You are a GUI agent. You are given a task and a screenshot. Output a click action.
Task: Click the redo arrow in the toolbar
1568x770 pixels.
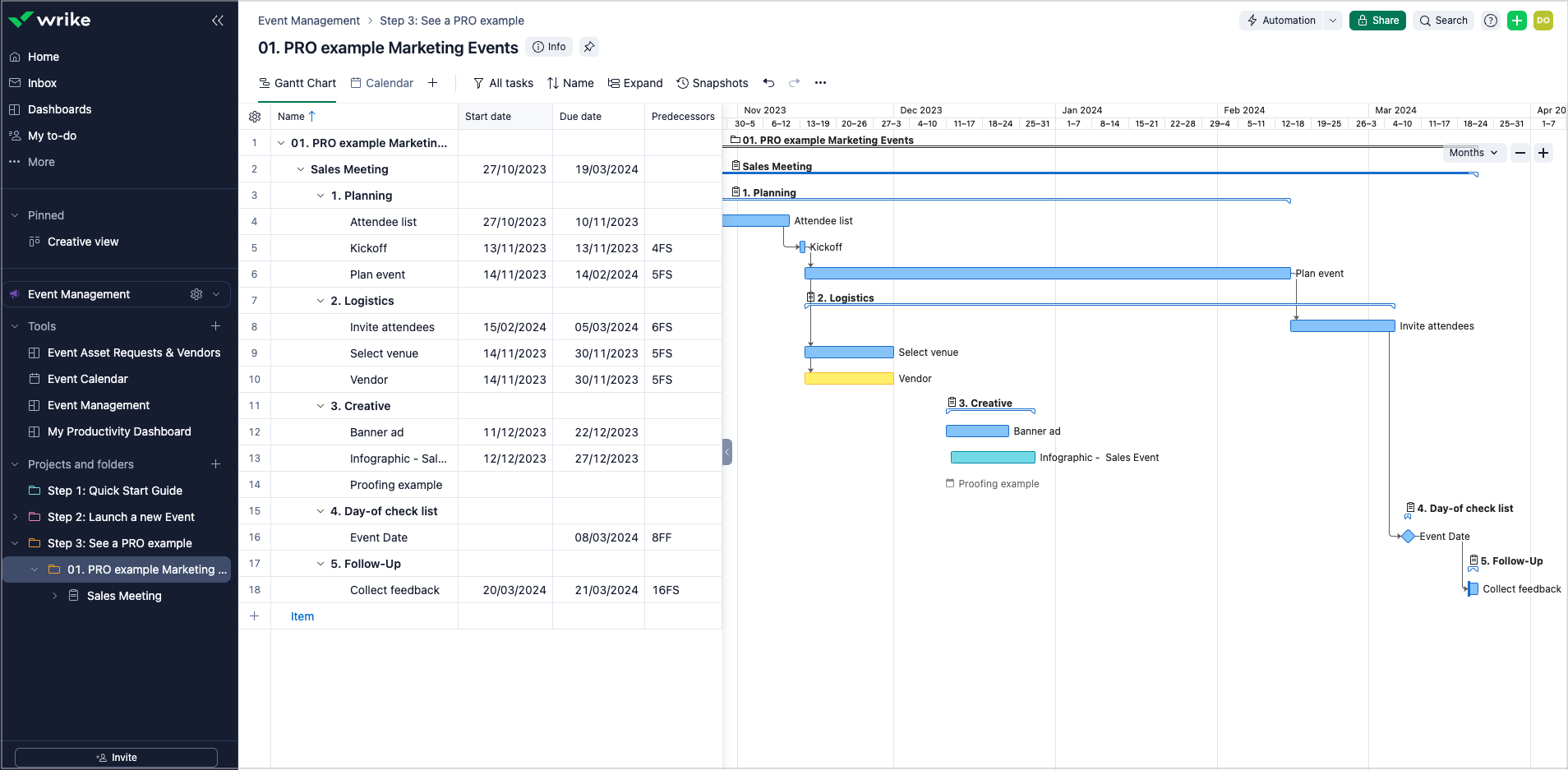[x=793, y=82]
